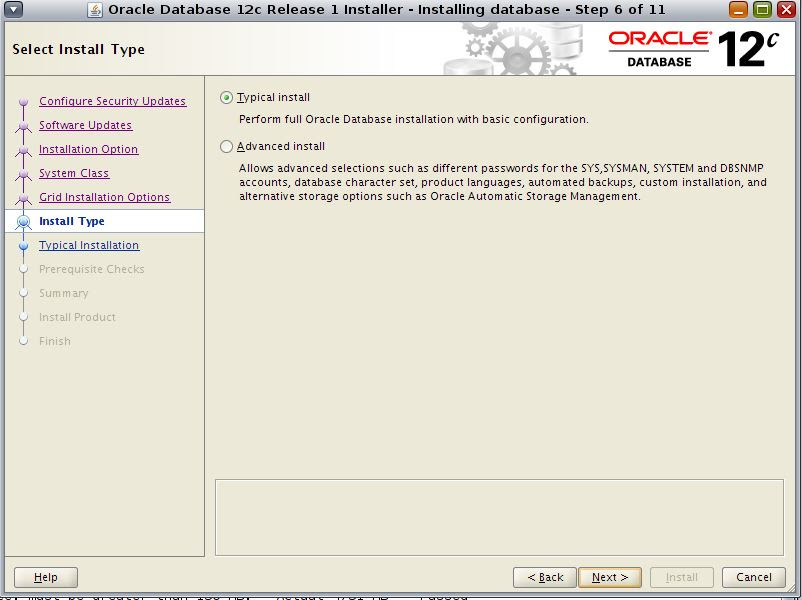Click the Installation Option step bullet
Screen dimensions: 802x600
coord(24,150)
